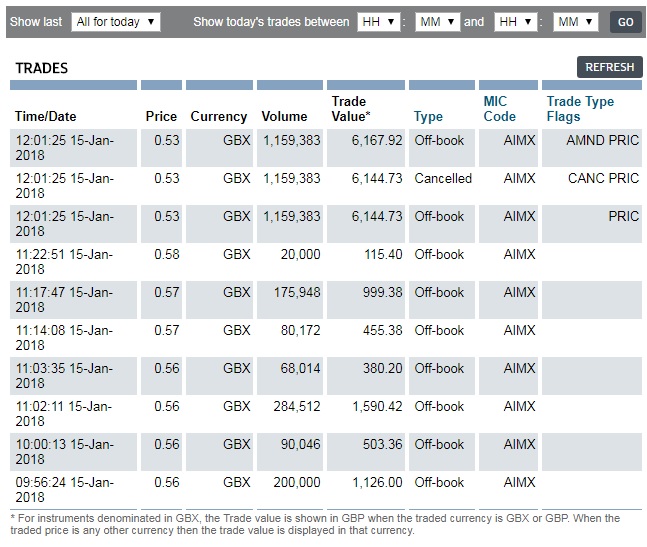
Task: Sort by the Type column header
Action: tap(428, 116)
